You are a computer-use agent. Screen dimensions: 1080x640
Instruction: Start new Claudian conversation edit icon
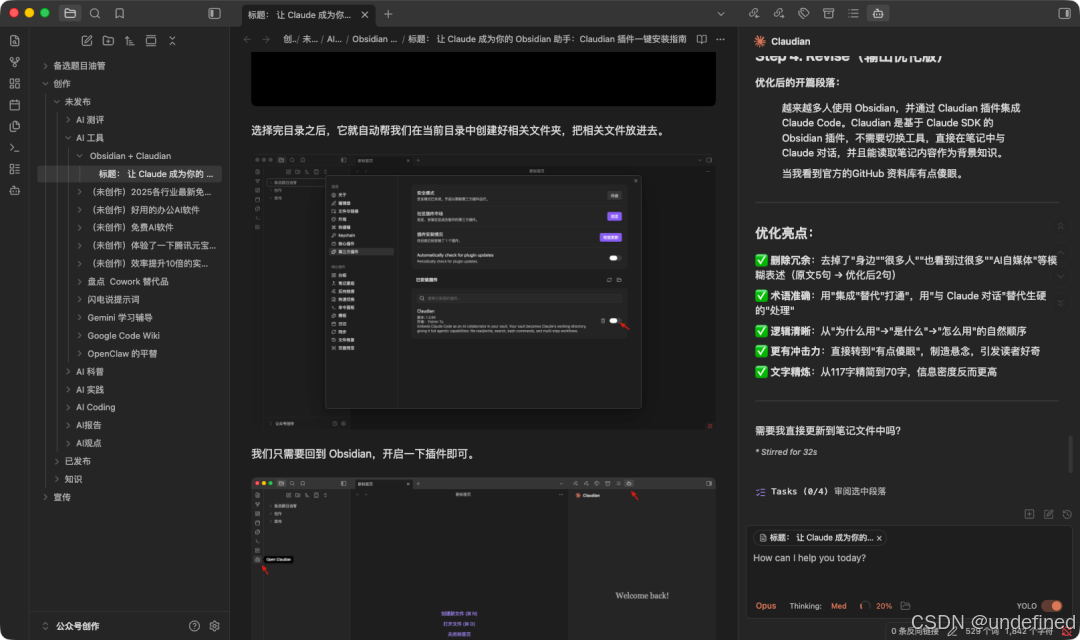tap(1048, 514)
